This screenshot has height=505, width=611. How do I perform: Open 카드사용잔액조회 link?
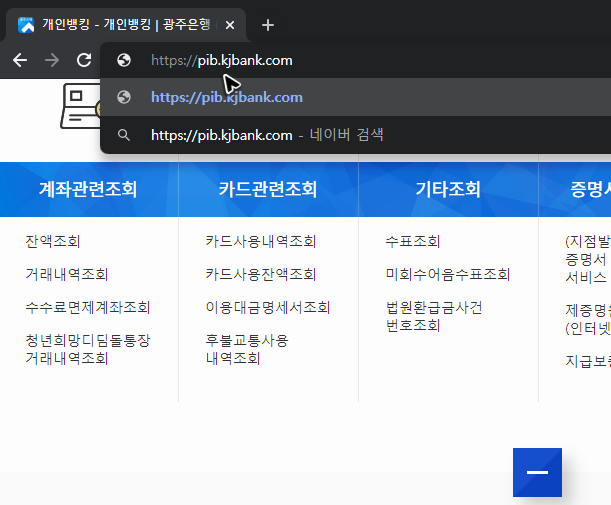261,274
